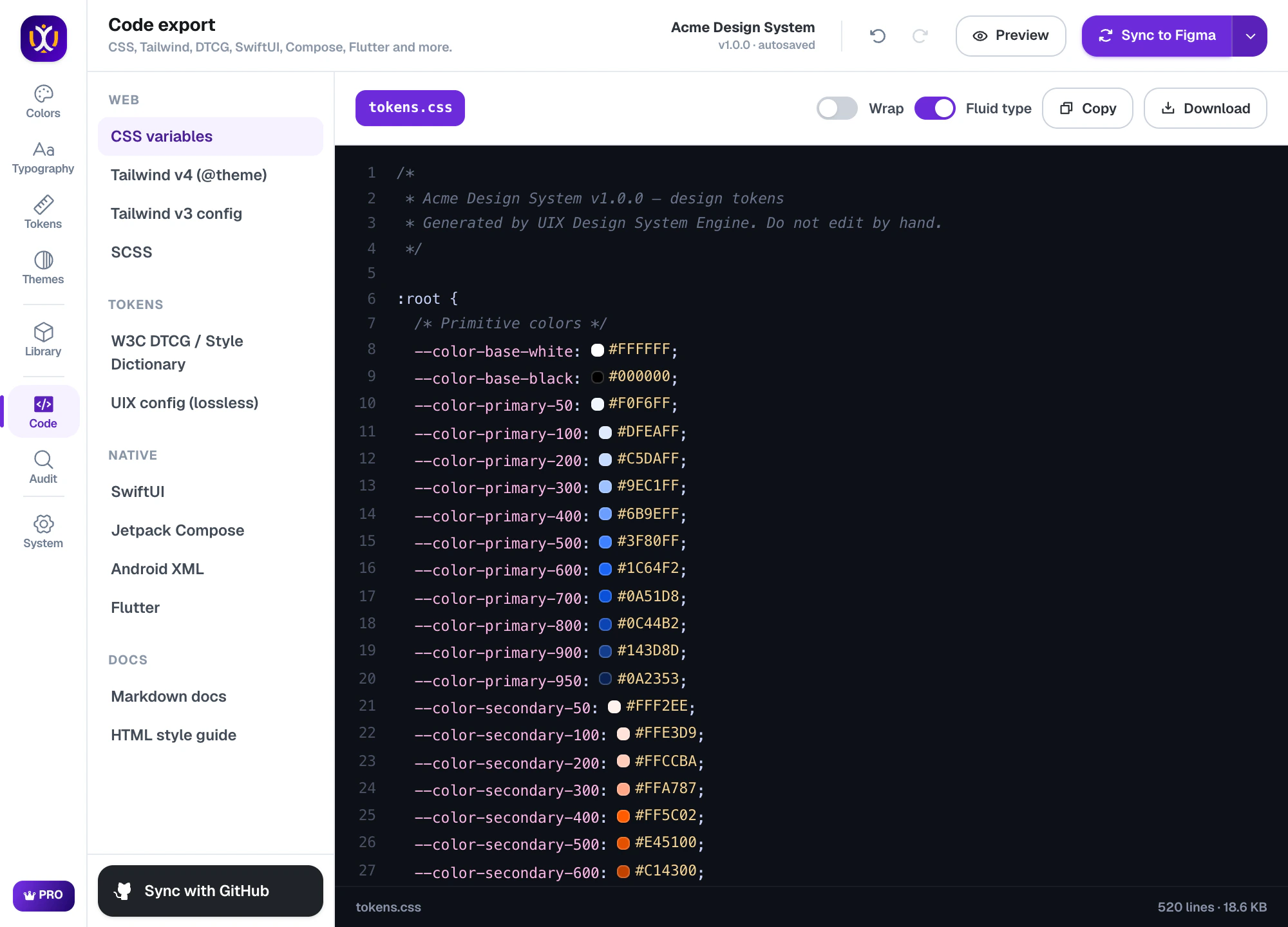Click the #FF5C02 secondary-400 color swatch
The image size is (1288, 927).
(623, 816)
